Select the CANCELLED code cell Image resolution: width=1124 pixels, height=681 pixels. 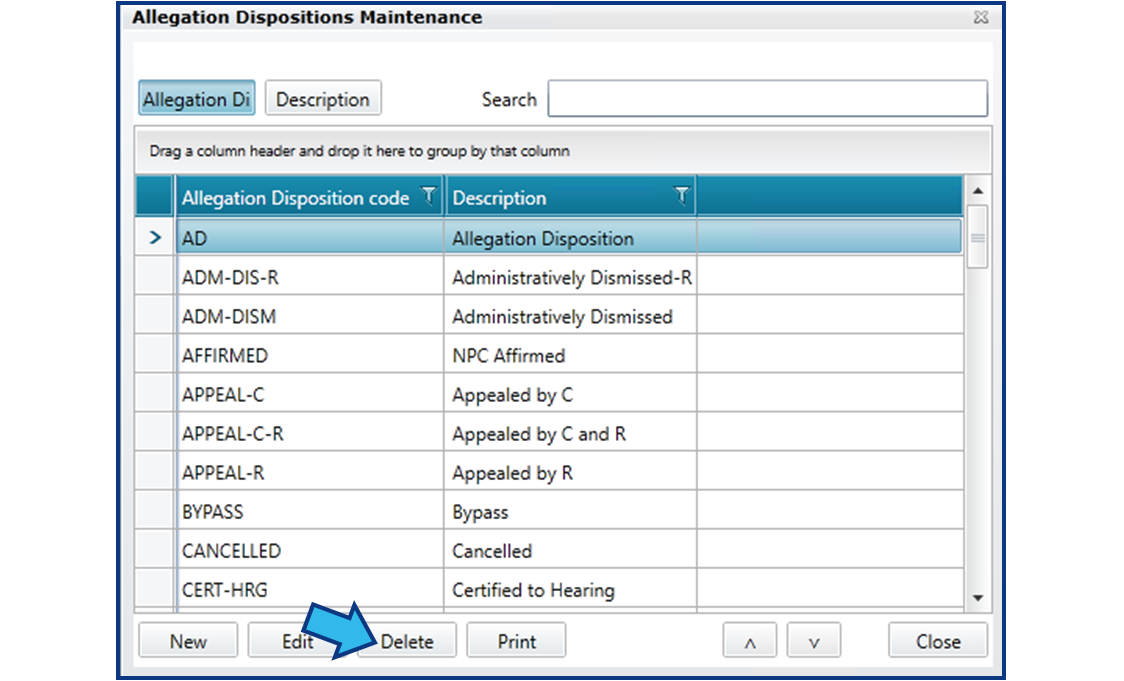click(x=310, y=551)
